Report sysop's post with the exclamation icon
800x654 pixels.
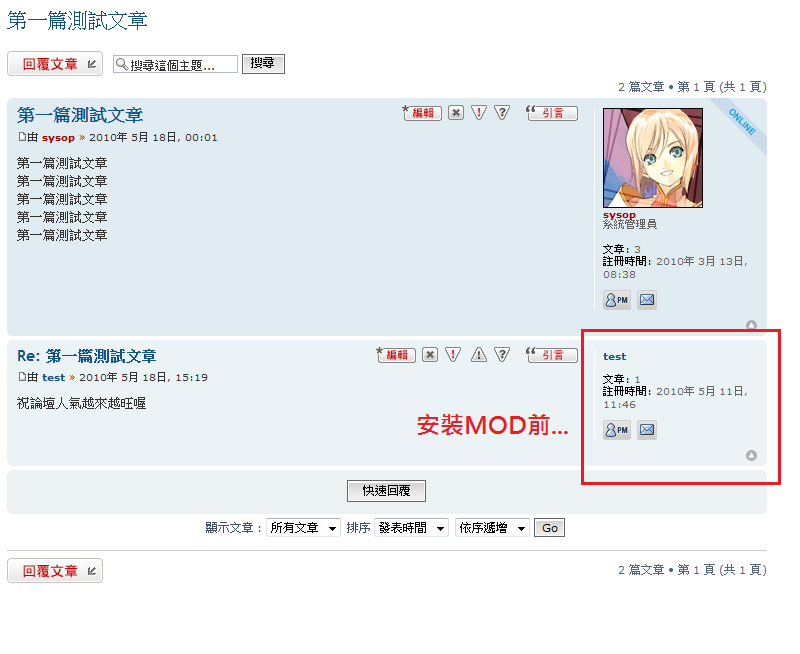479,112
